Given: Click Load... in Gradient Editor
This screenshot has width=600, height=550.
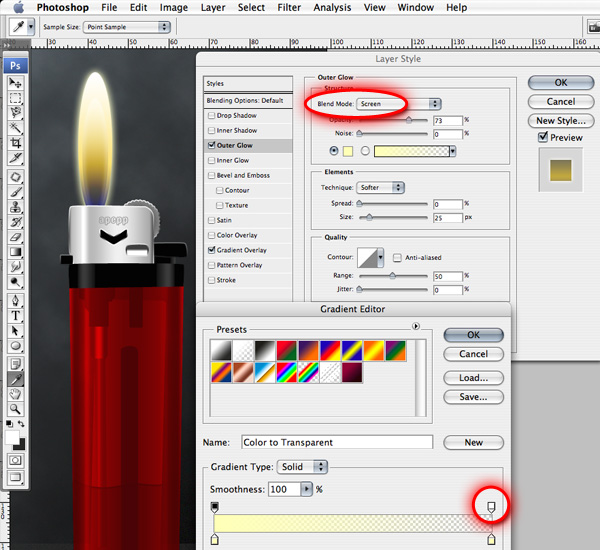Looking at the screenshot, I should point(473,378).
